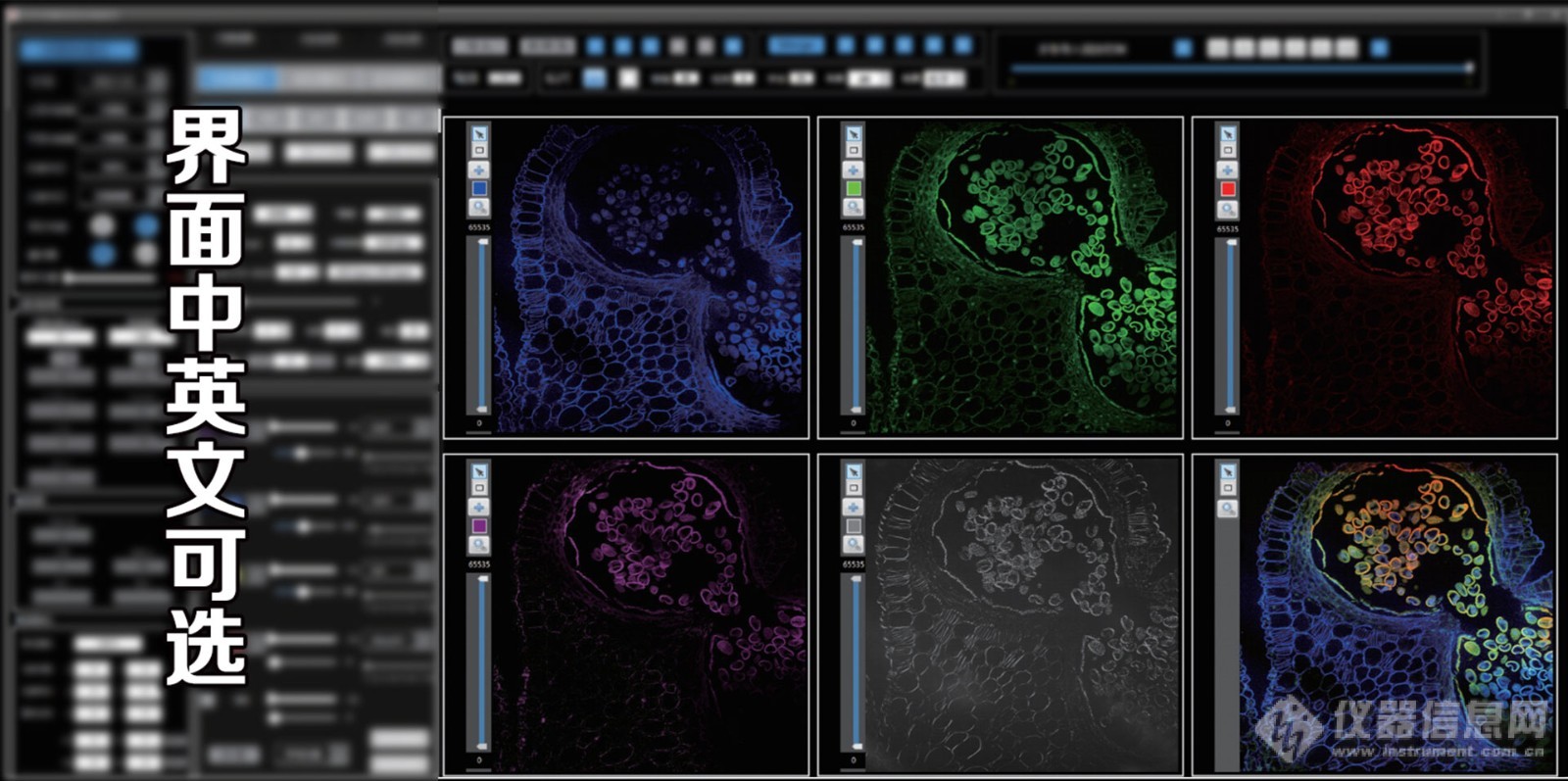Click the 0 minimum value in magenta panel
Viewport: 1568px width, 781px height.
click(x=479, y=760)
